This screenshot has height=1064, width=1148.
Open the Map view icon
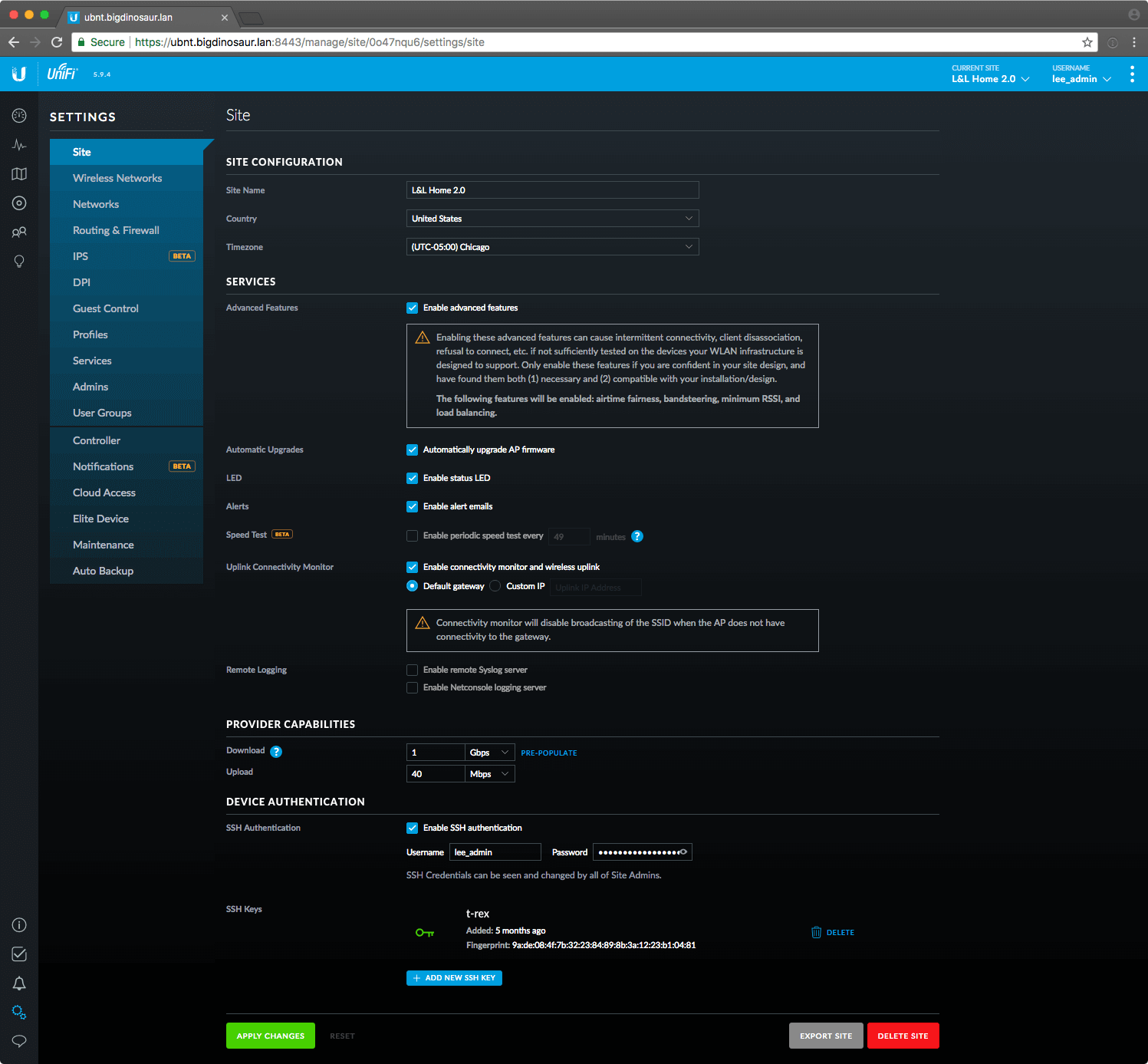pos(19,174)
